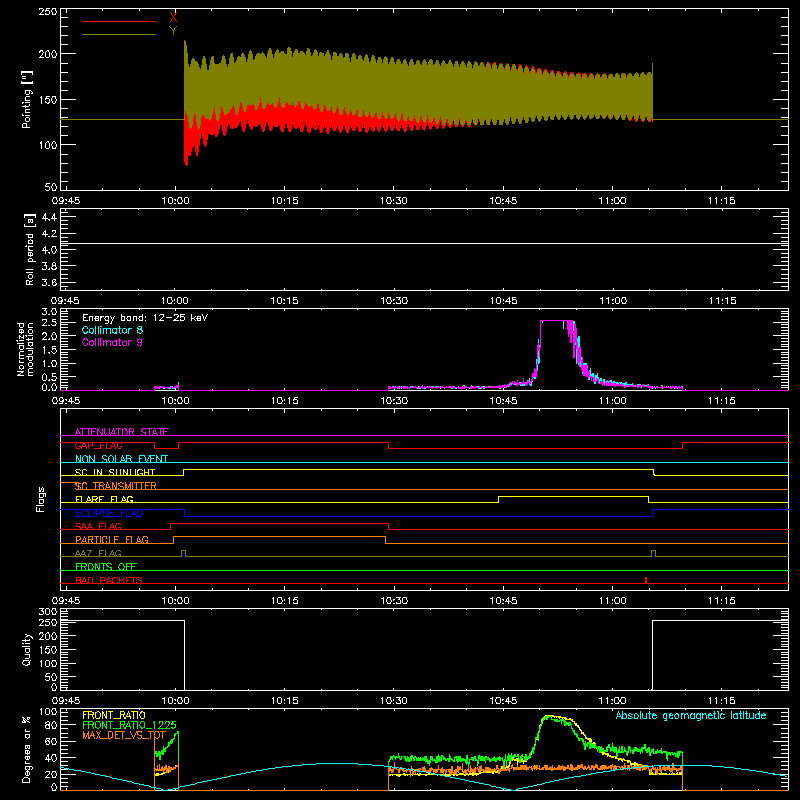800x800 pixels.
Task: Click the 200 tick on Pointing axis
Action: pyautogui.click(x=47, y=54)
